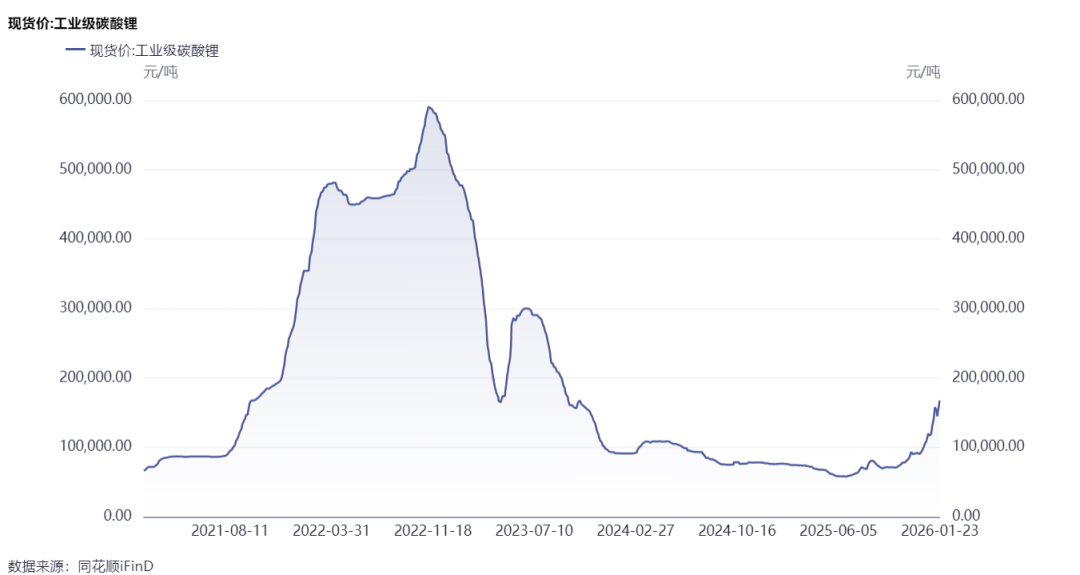
Task: Click left axis label 600,000.00
Action: [x=95, y=99]
